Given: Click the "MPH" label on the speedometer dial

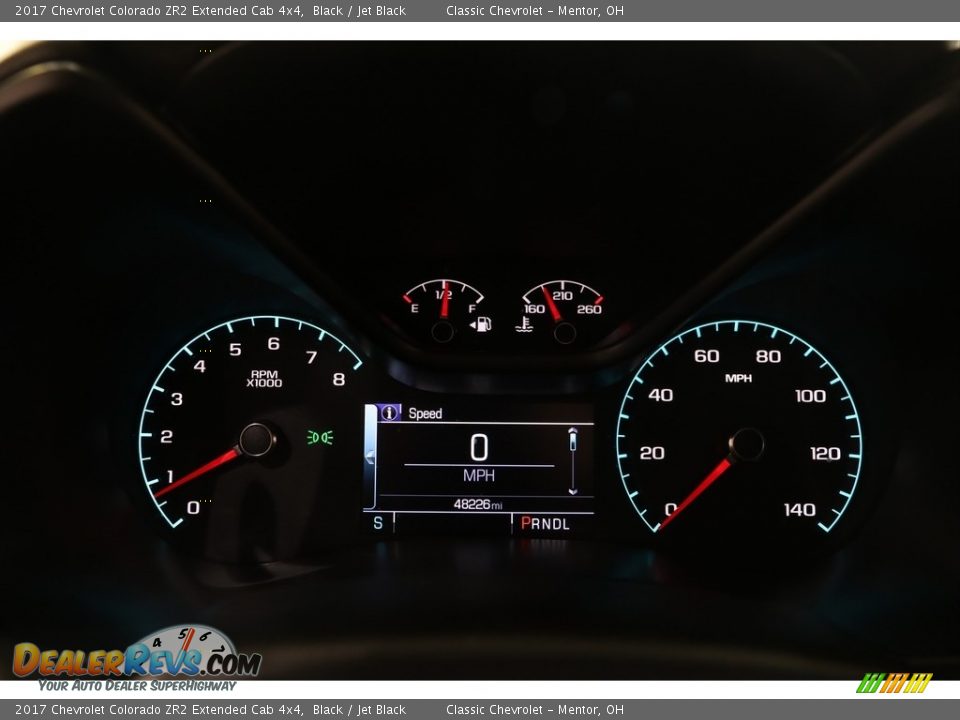Looking at the screenshot, I should point(738,378).
